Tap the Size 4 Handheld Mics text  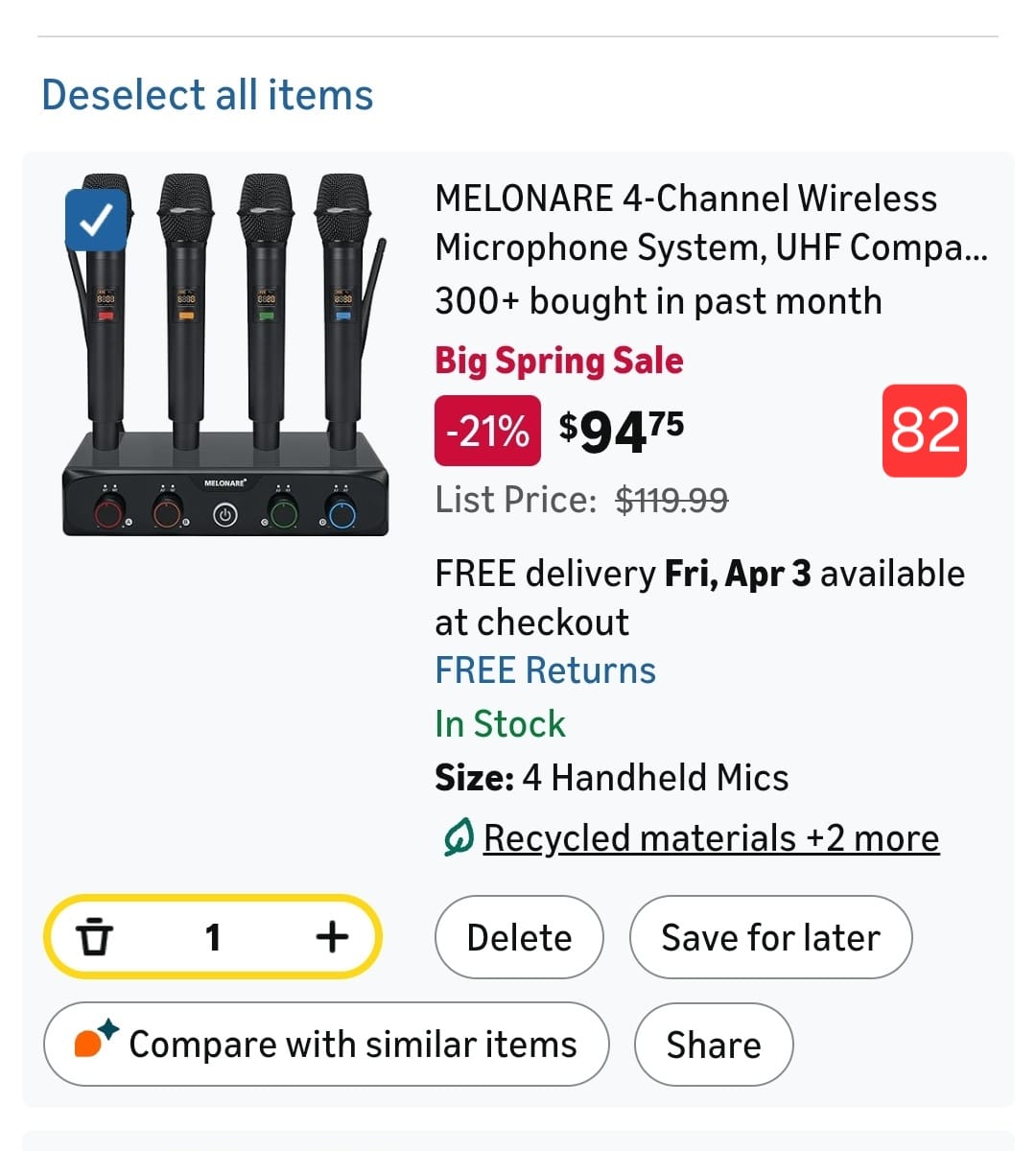click(x=611, y=778)
